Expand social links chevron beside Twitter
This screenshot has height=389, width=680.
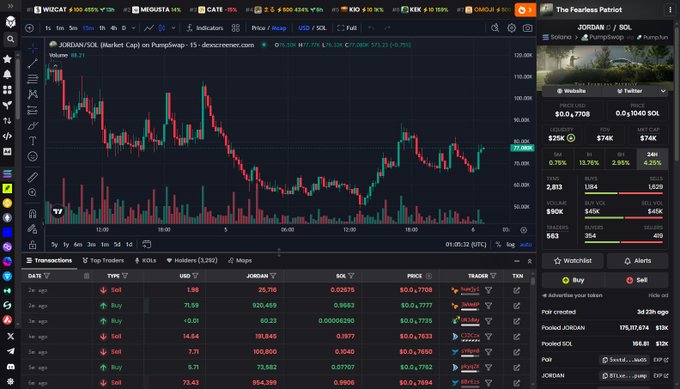coord(663,91)
